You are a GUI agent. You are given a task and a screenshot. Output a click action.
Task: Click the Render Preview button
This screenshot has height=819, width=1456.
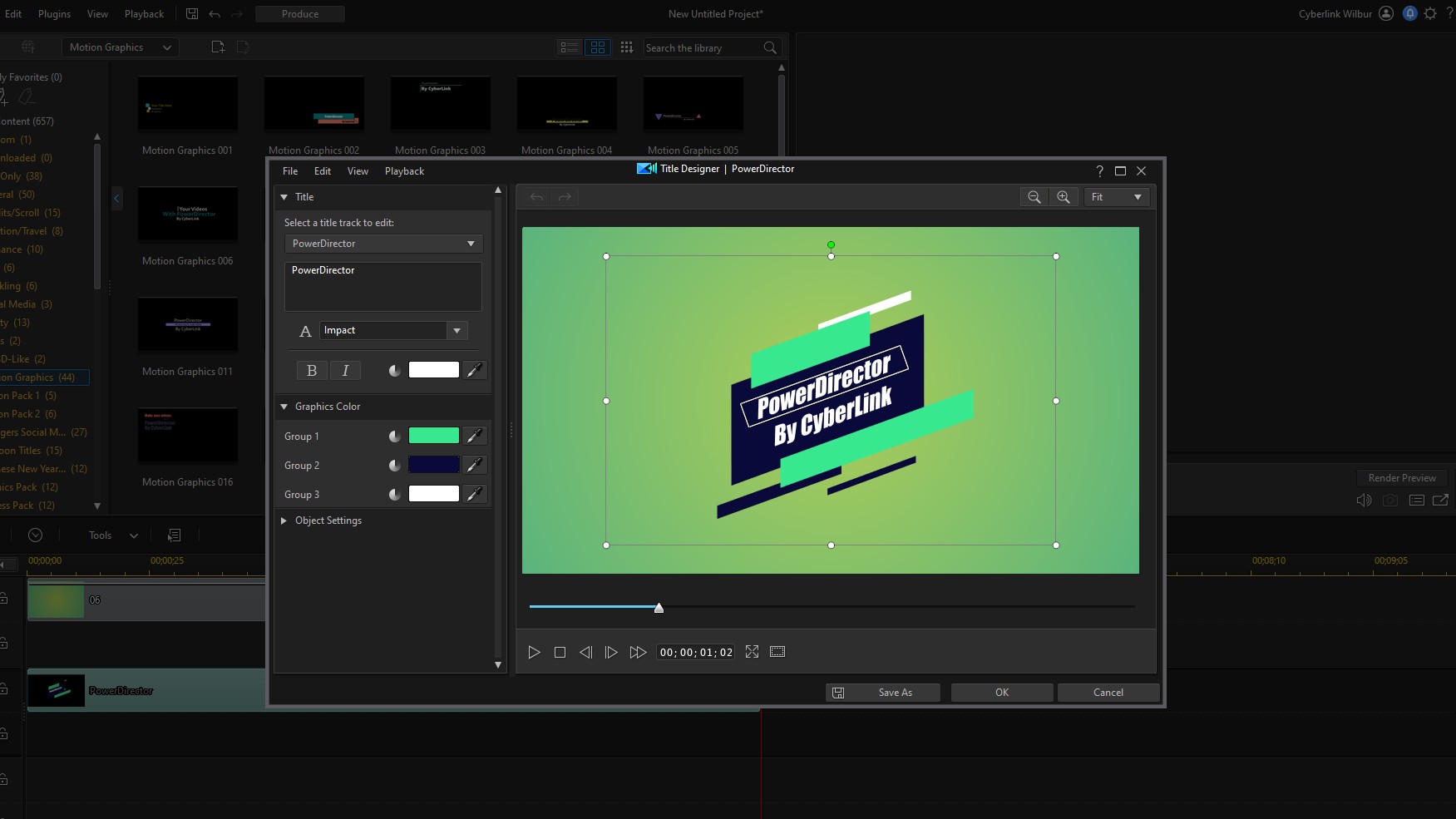[1402, 478]
